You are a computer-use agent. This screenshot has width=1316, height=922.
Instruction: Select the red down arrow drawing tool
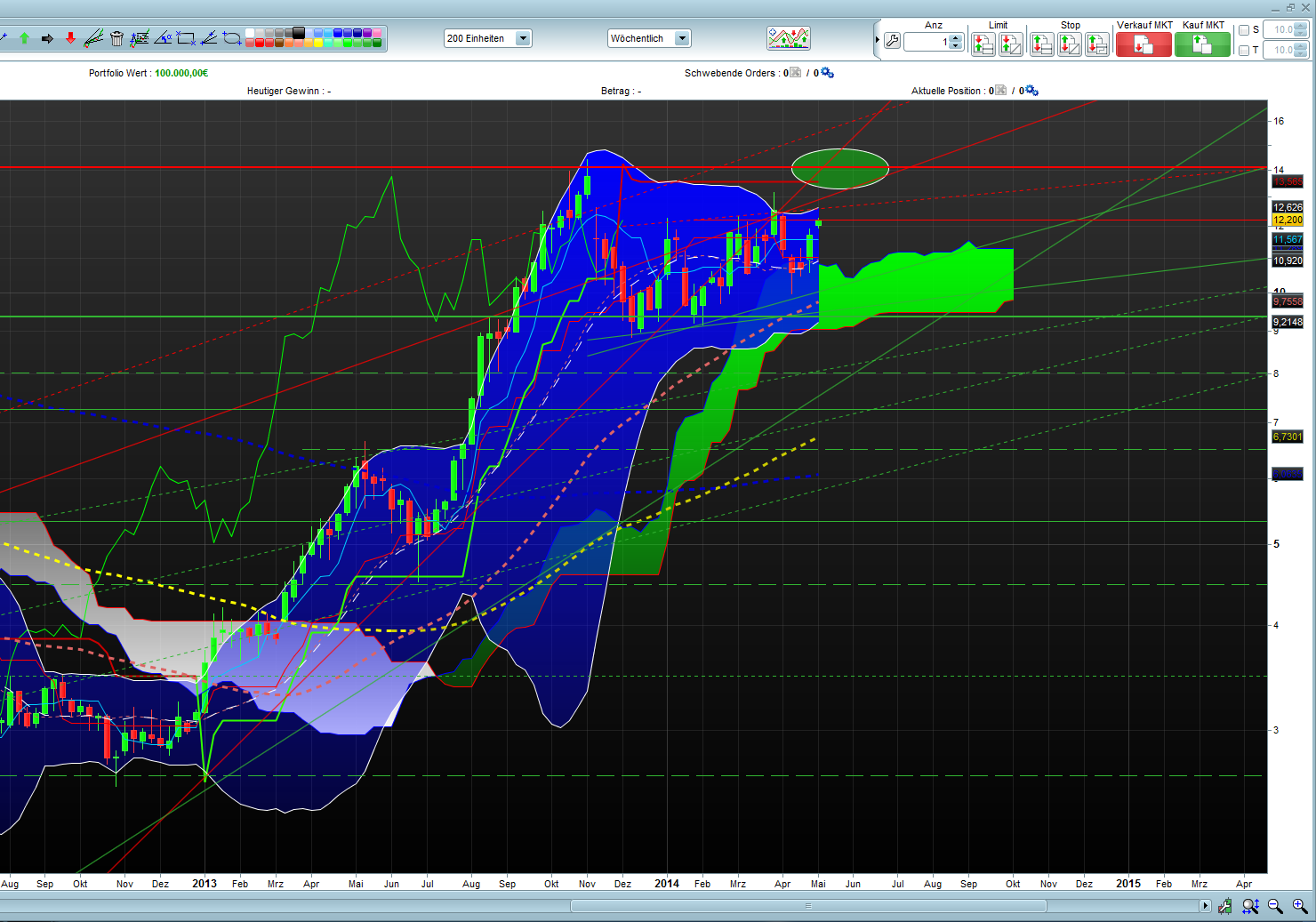pos(70,38)
